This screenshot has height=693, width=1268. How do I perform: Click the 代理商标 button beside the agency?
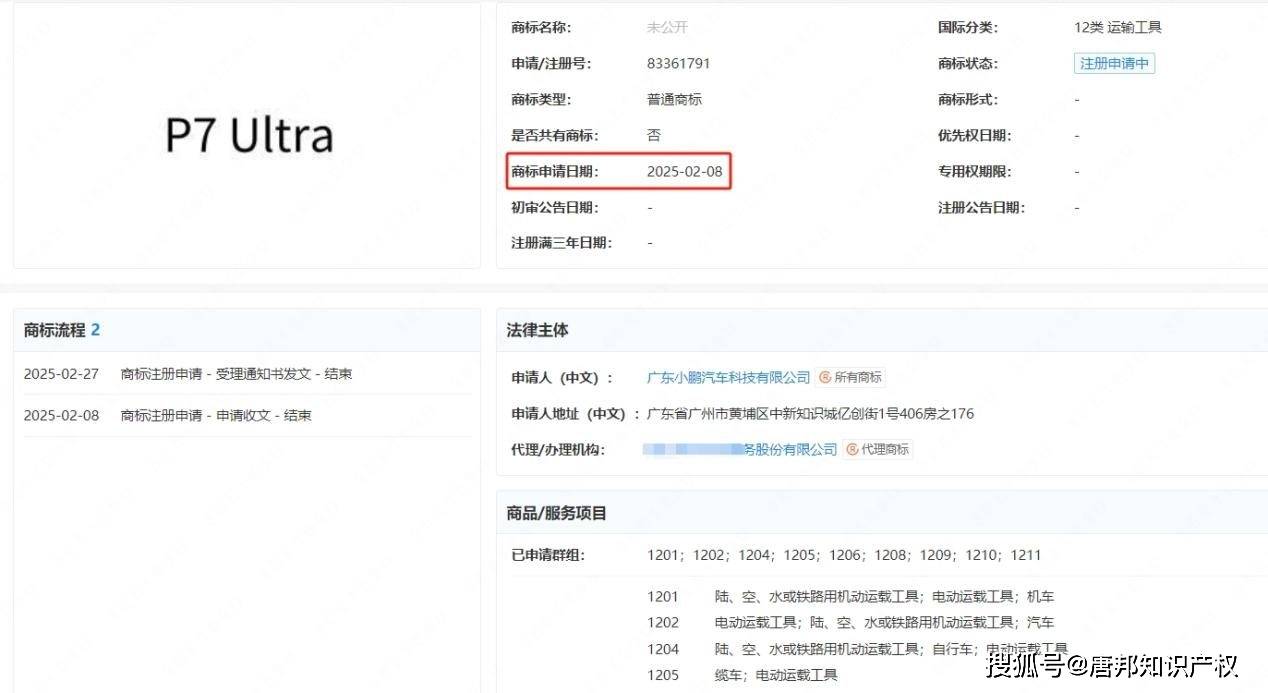(x=878, y=449)
